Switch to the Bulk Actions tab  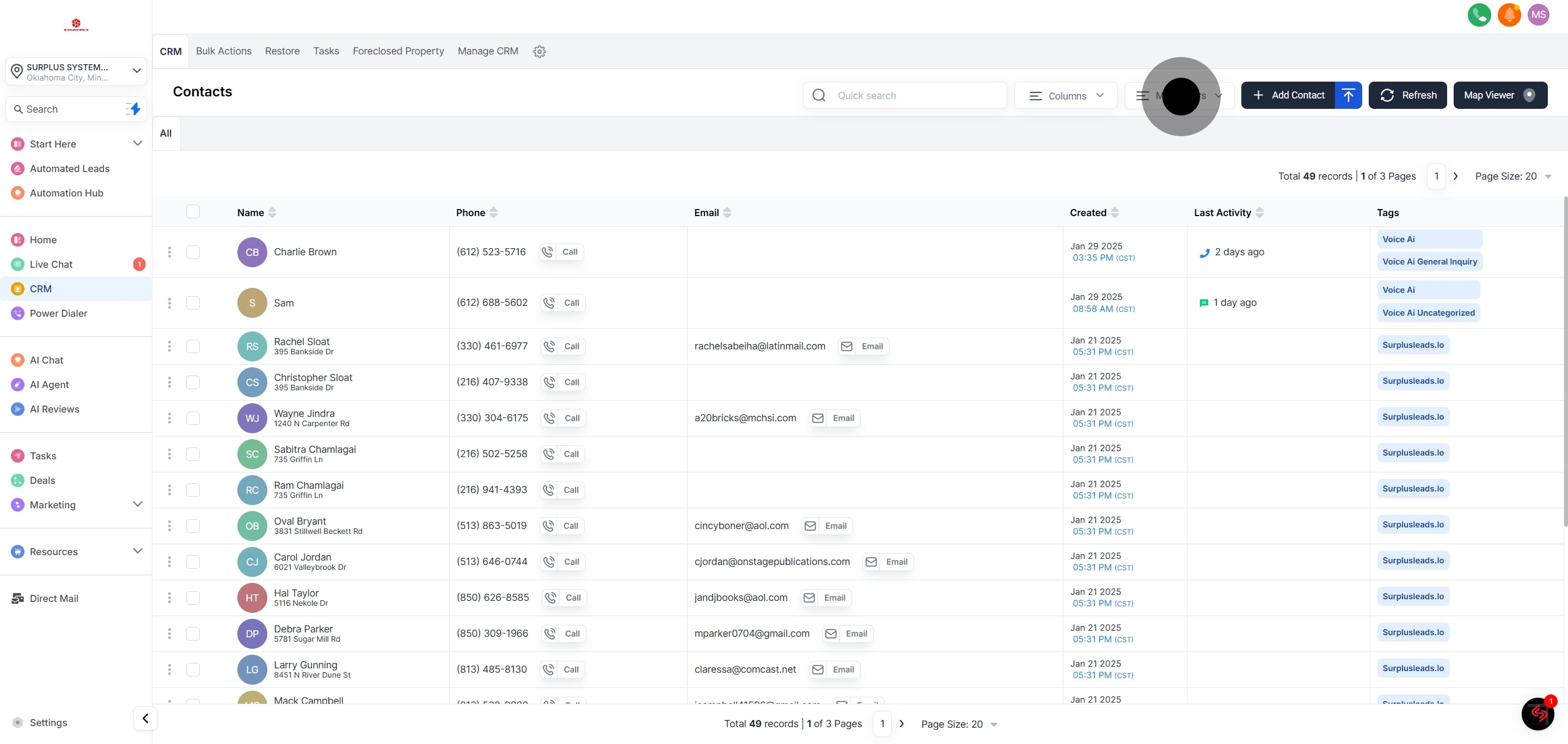point(223,51)
